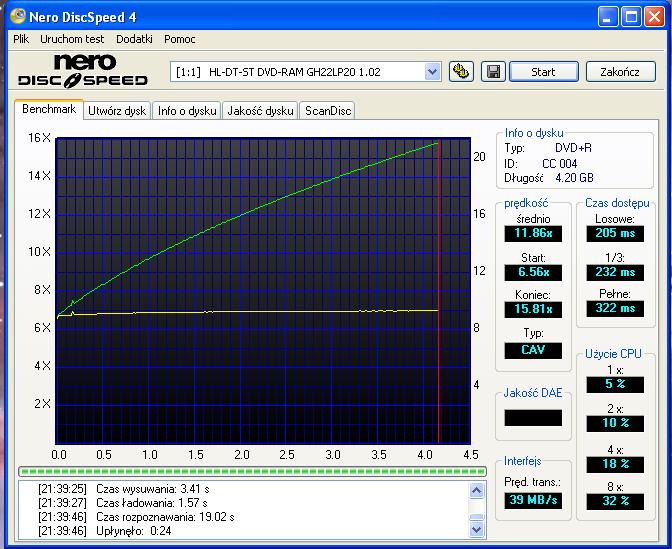The image size is (672, 549).
Task: Expand the drive selection dropdown arrow
Action: click(432, 72)
